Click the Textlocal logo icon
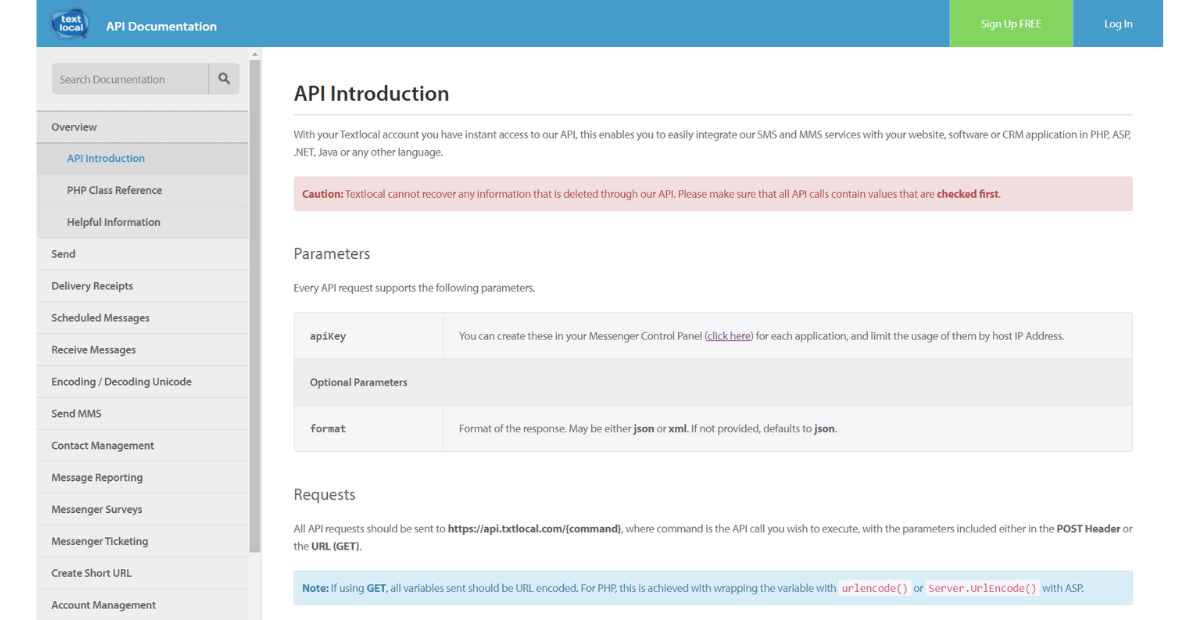Screen dimensions: 1200x620 (x=70, y=23)
